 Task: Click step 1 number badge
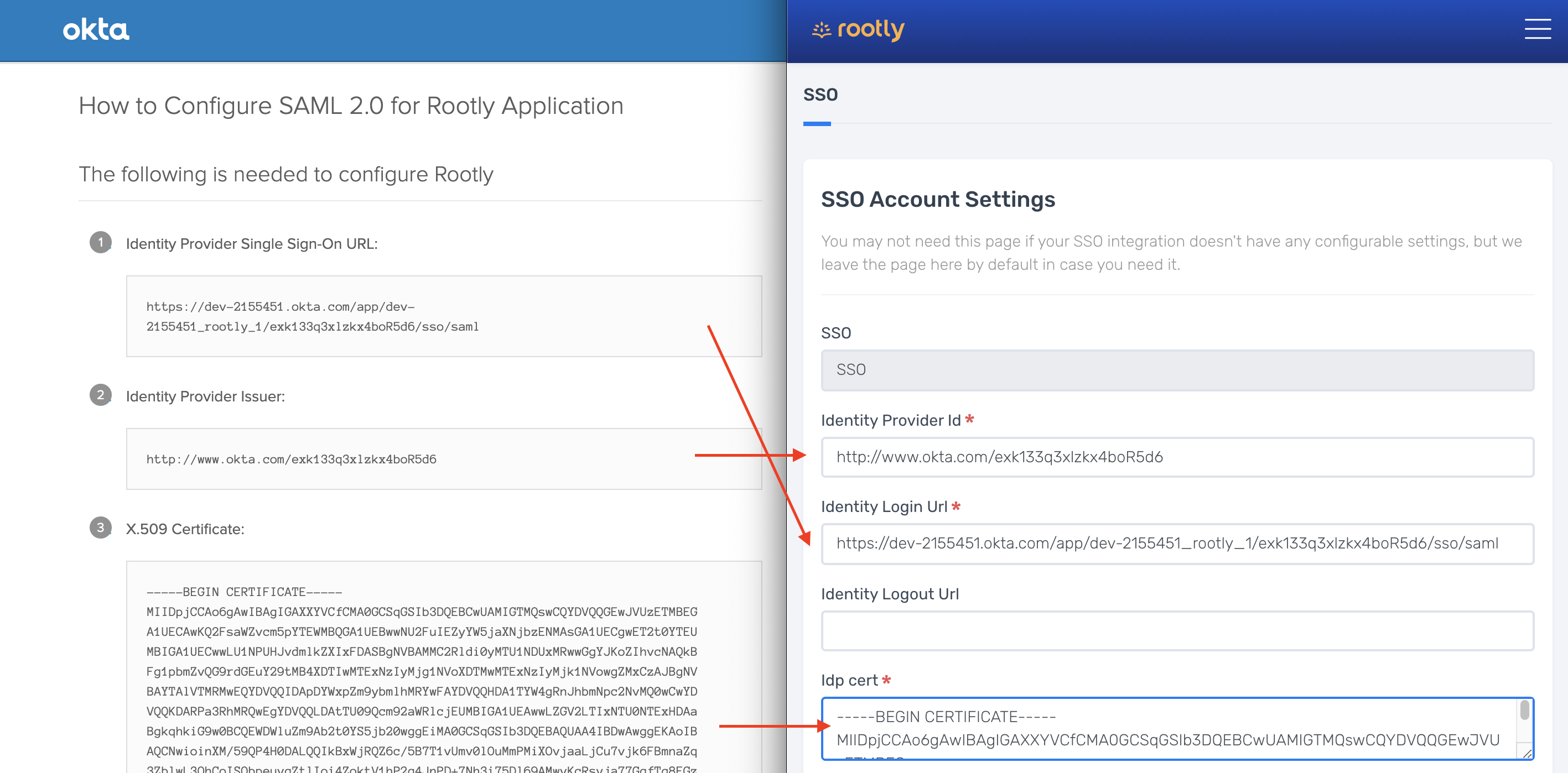click(x=101, y=242)
